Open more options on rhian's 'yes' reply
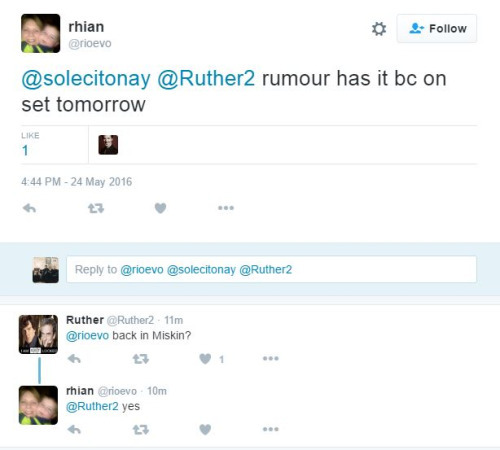Image resolution: width=500 pixels, height=450 pixels. coord(271,429)
